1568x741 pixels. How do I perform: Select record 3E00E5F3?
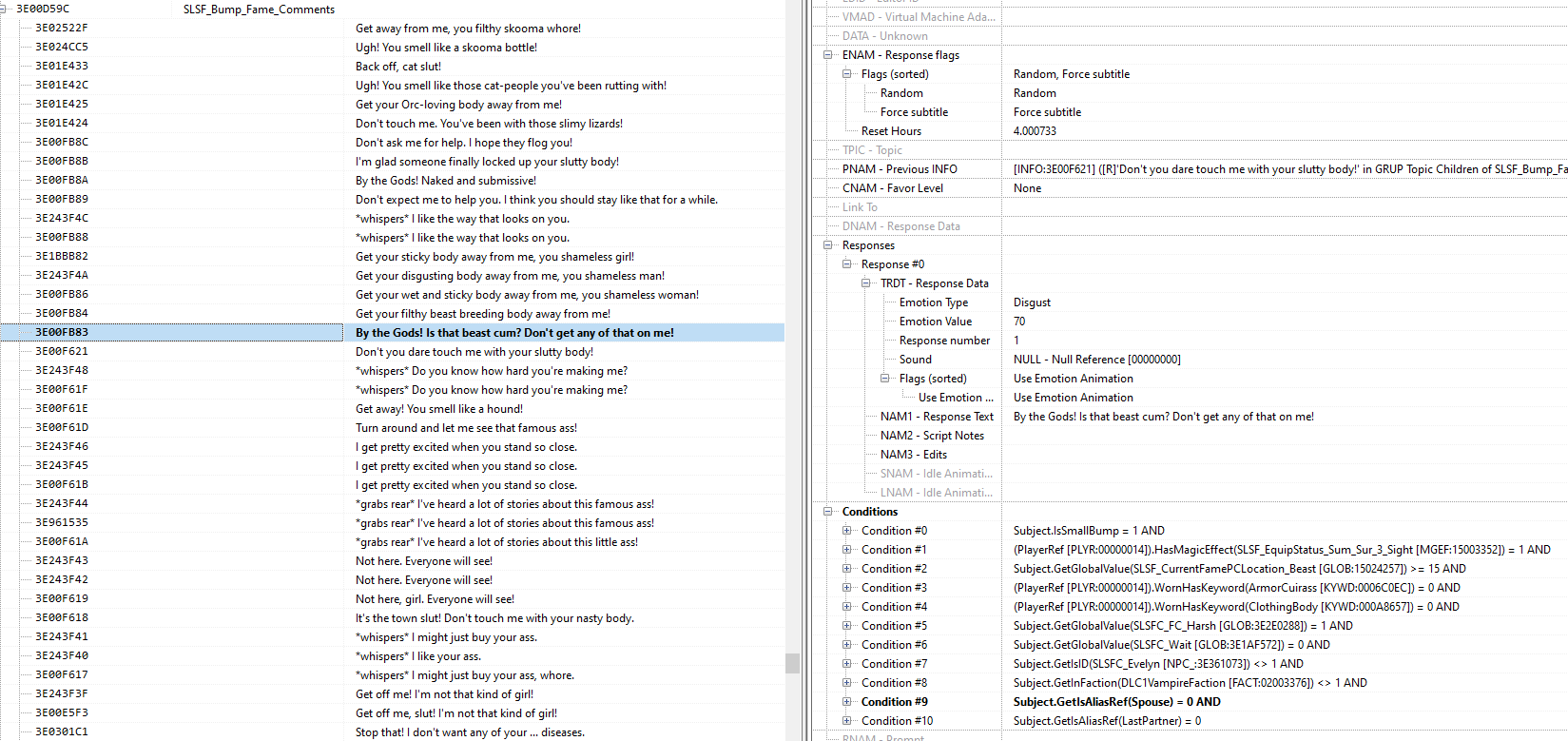[x=392, y=713]
